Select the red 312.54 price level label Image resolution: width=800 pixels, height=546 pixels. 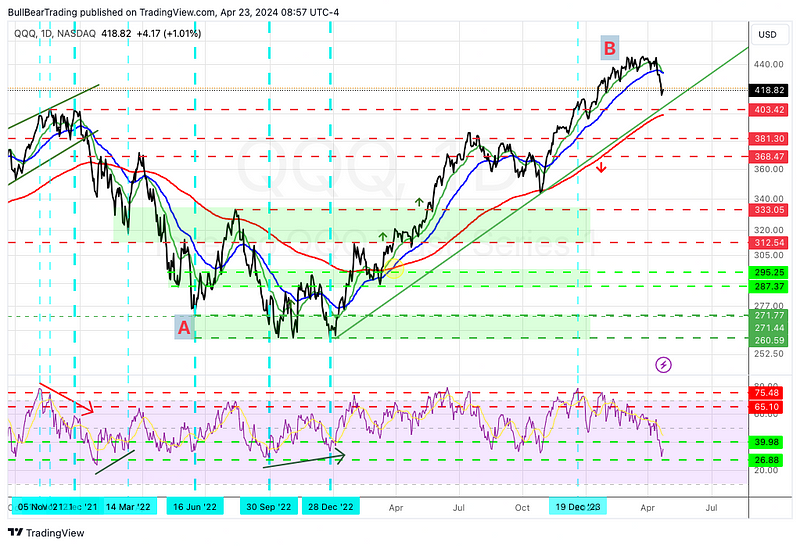769,242
